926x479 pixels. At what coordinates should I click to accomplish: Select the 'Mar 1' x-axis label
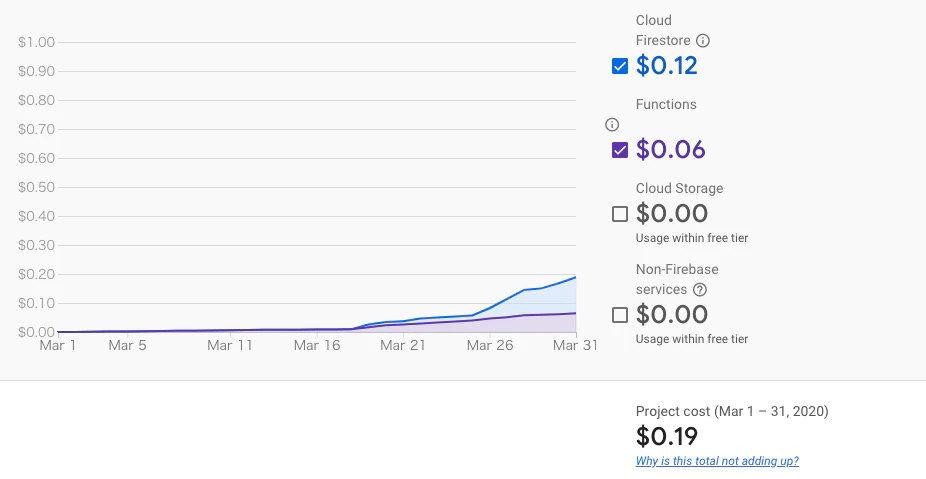coord(57,346)
